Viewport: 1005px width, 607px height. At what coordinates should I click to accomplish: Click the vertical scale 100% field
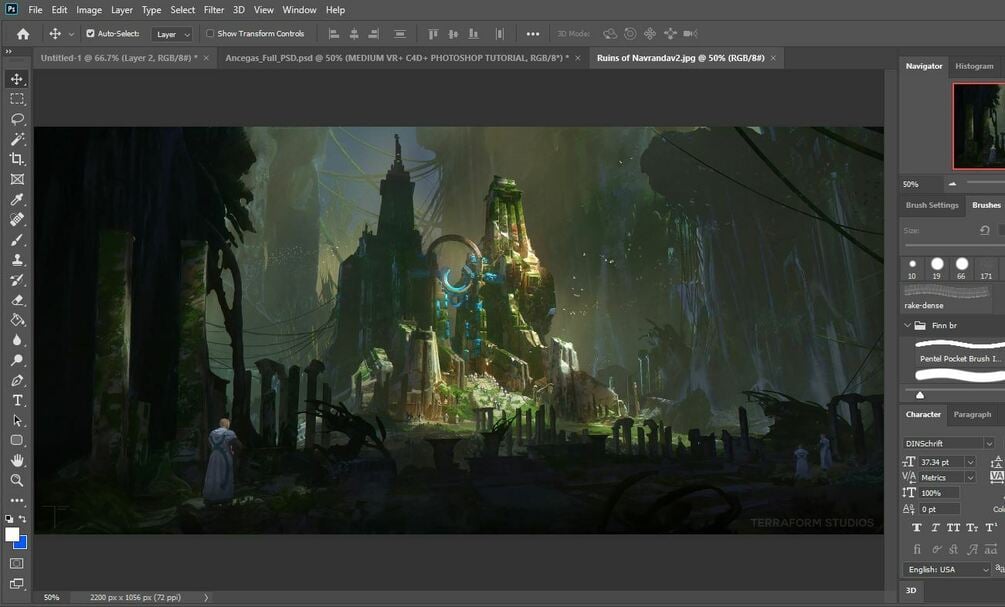[x=940, y=493]
